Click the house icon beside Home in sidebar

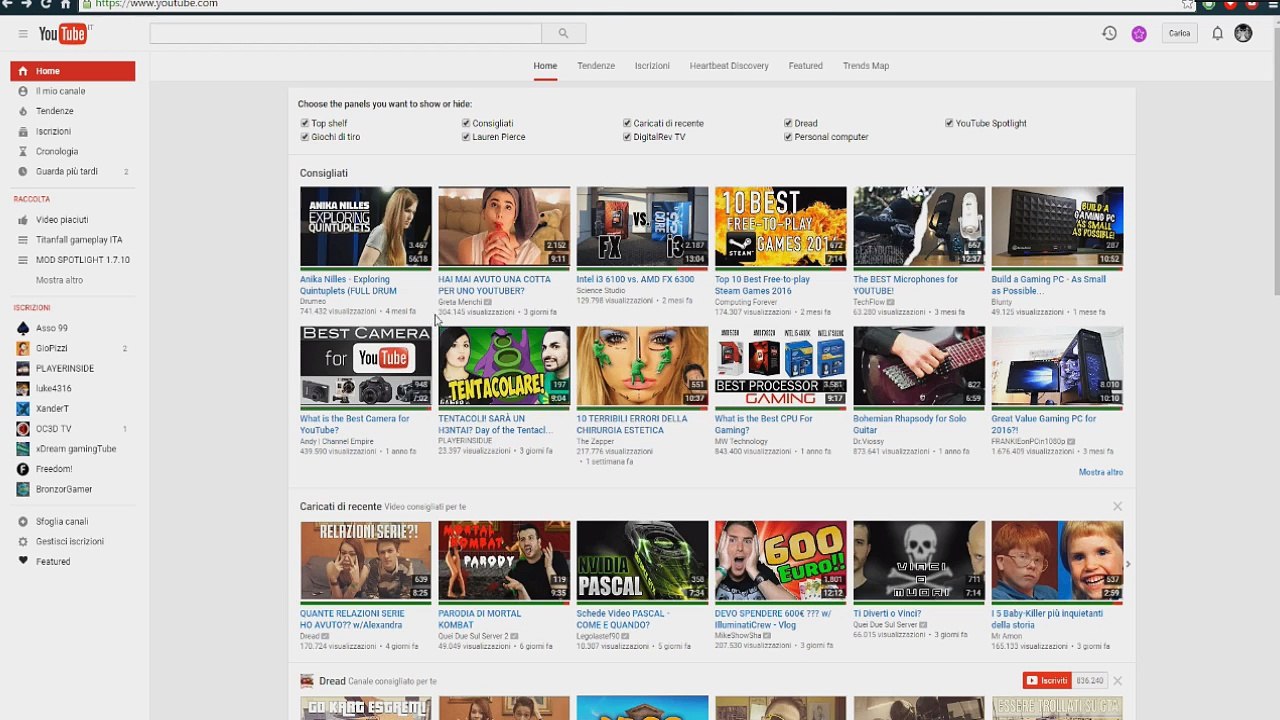point(23,71)
